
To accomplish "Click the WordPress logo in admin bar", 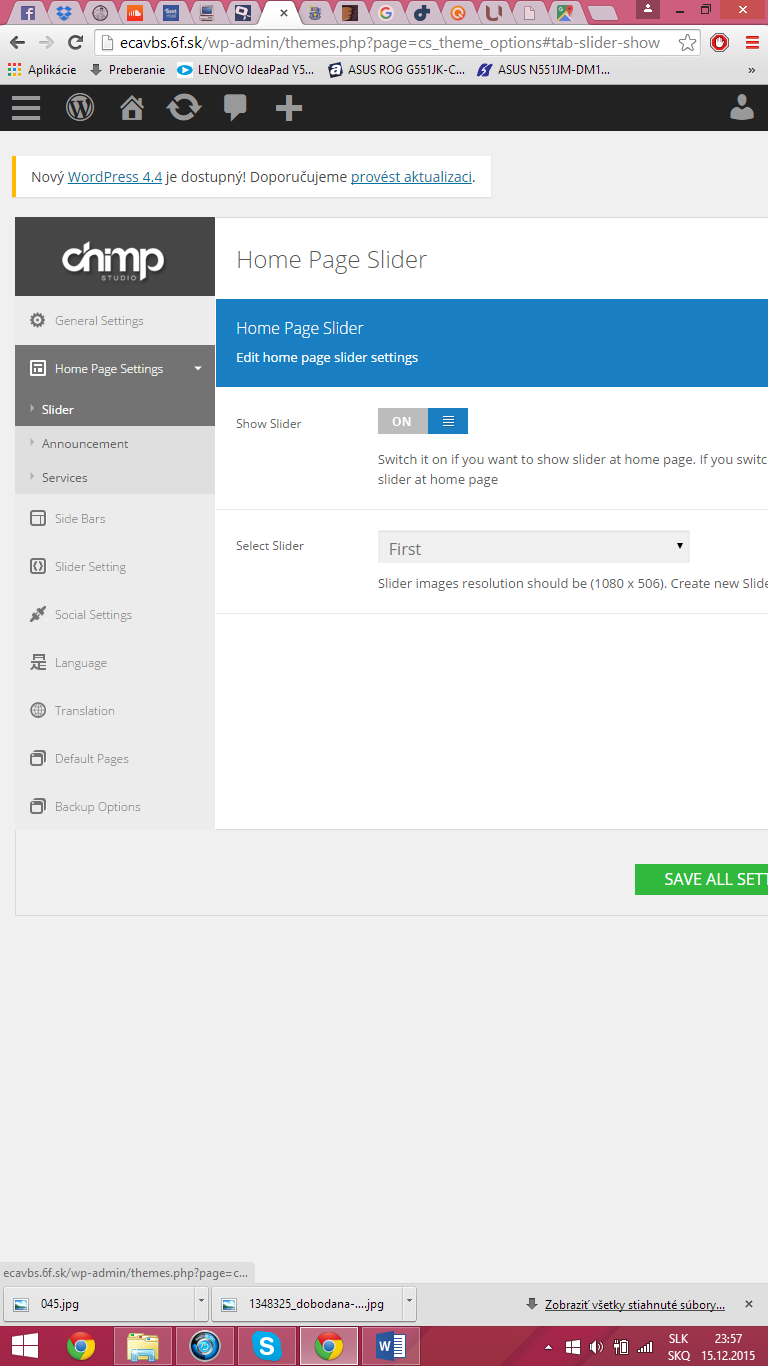I will (80, 108).
